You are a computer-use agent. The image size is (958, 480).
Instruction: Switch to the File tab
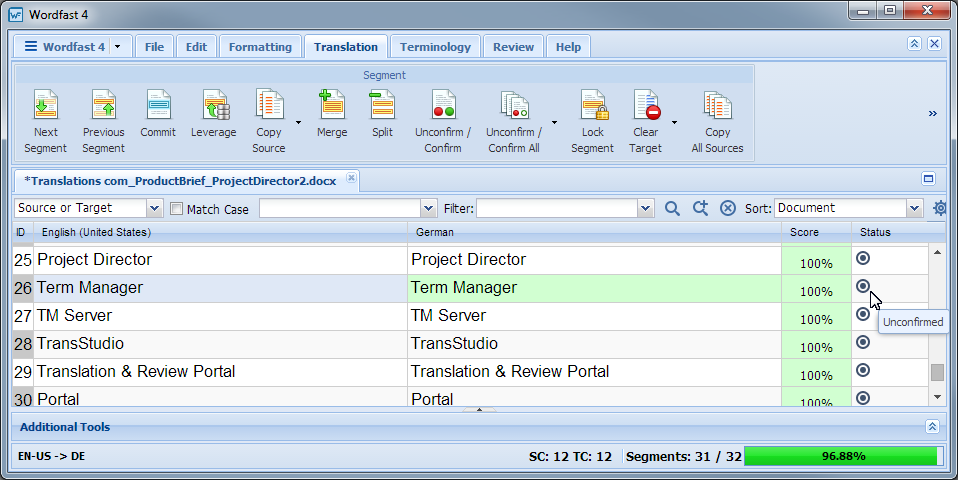(154, 47)
